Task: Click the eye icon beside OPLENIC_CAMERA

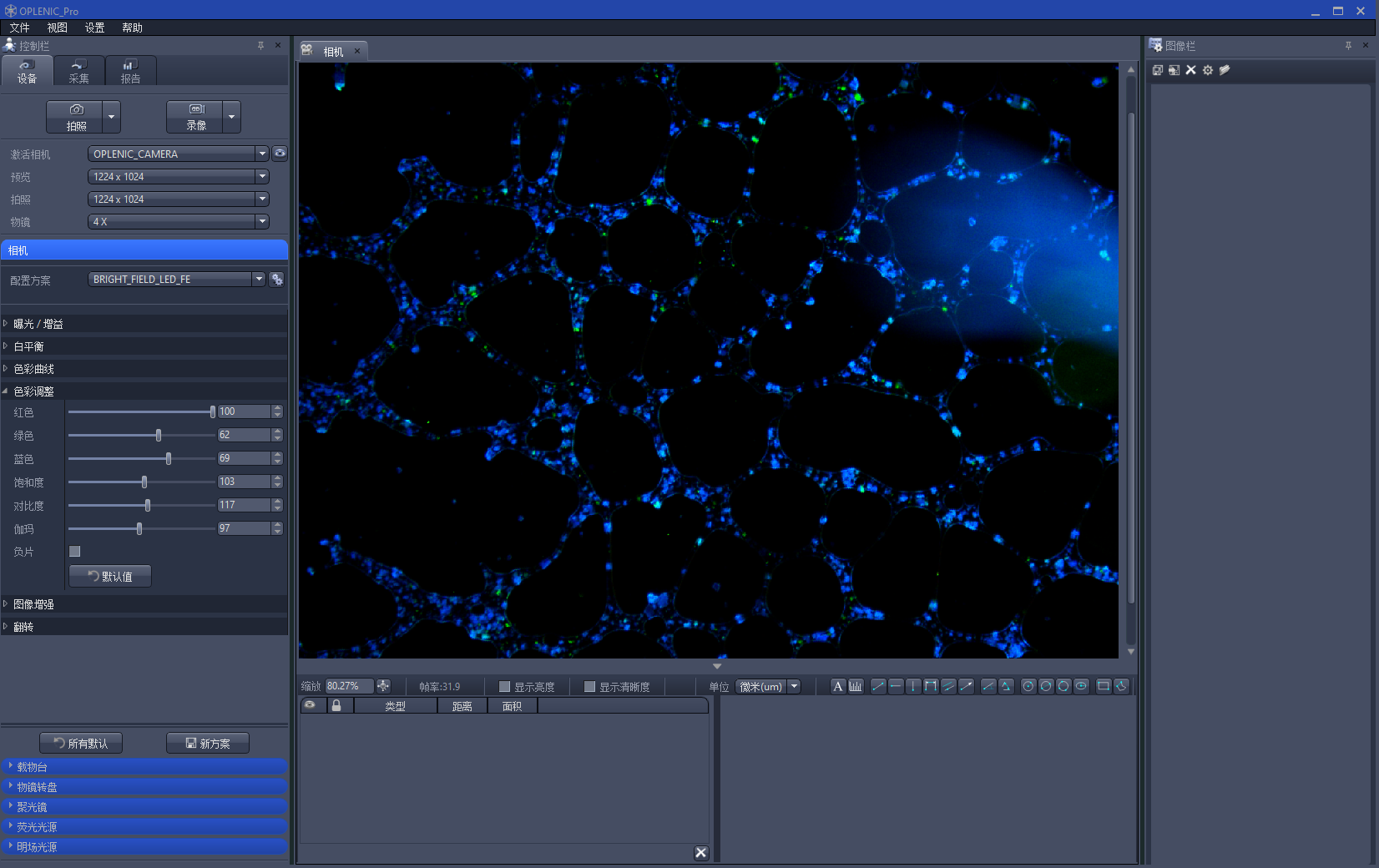Action: 280,154
